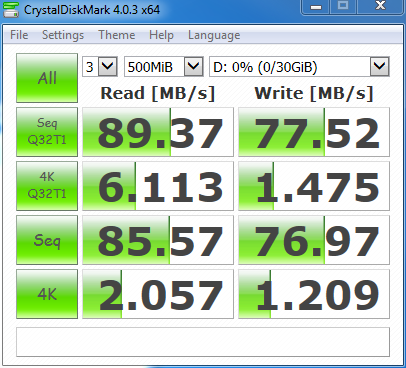Open the Help menu
The height and width of the screenshot is (368, 406).
(161, 35)
